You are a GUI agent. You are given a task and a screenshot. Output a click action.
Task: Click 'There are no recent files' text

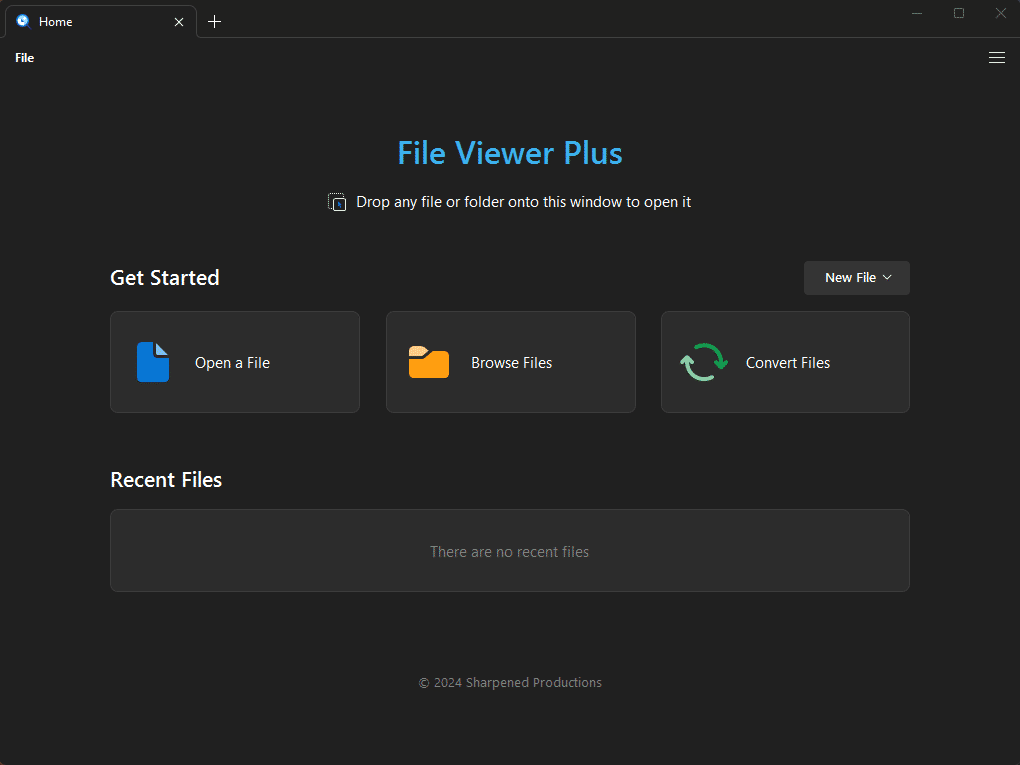coord(509,552)
